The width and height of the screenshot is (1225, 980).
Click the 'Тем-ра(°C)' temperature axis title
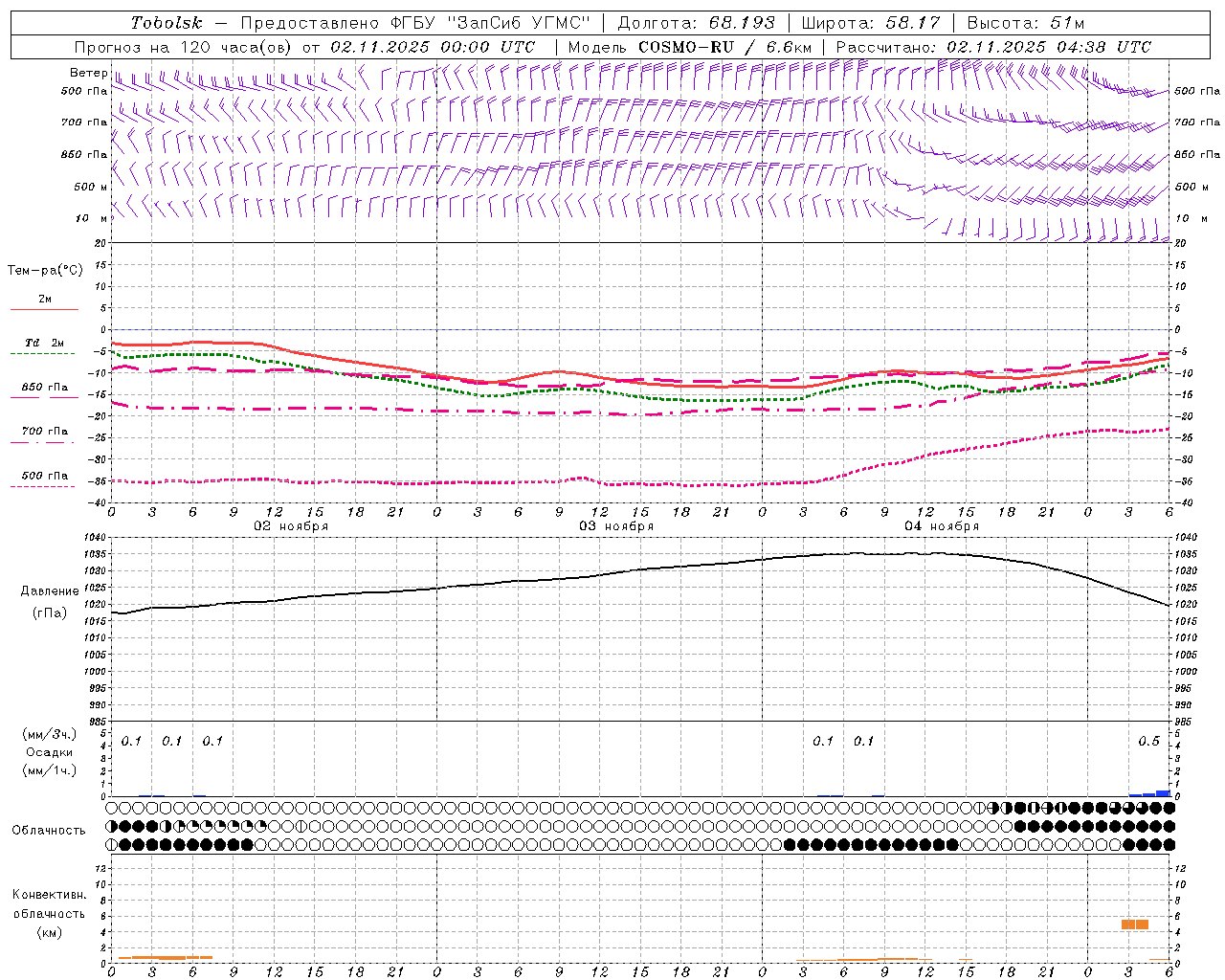coord(45,271)
